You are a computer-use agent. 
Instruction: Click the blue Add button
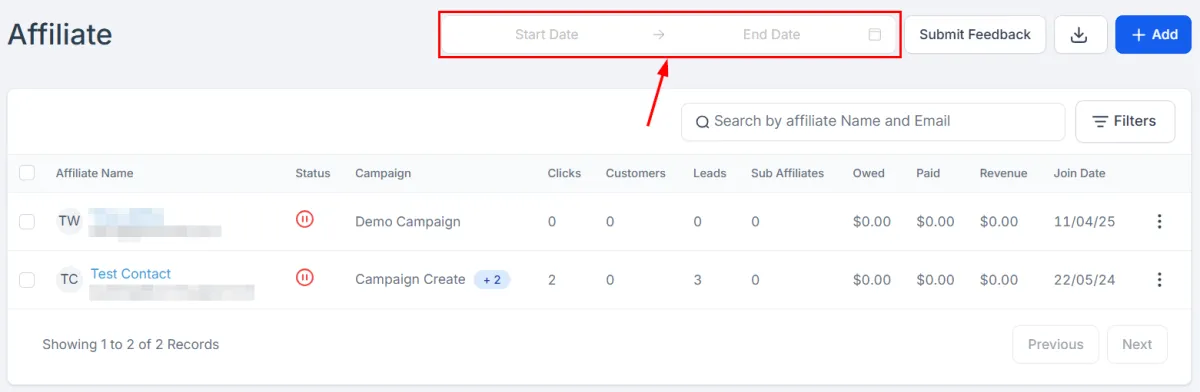pyautogui.click(x=1153, y=35)
